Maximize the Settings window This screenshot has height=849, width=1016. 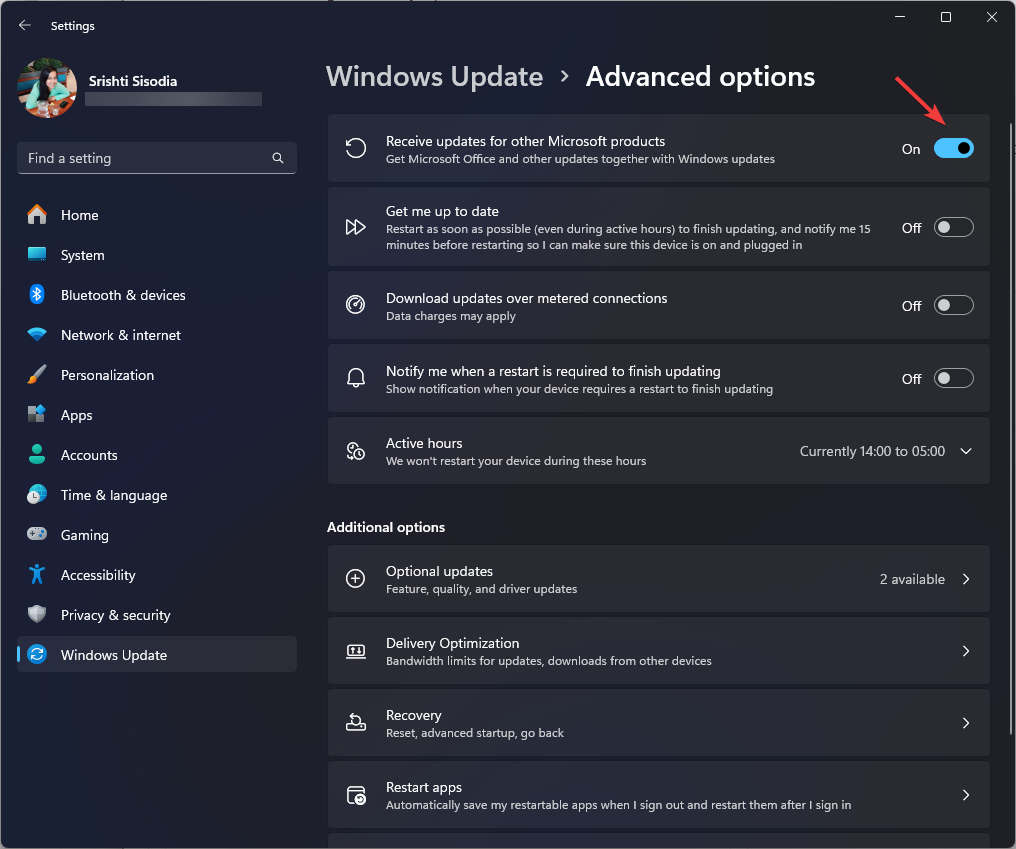pyautogui.click(x=945, y=17)
